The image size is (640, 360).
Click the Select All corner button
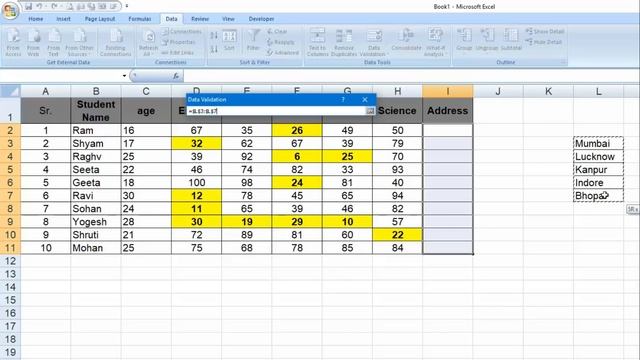click(10, 91)
